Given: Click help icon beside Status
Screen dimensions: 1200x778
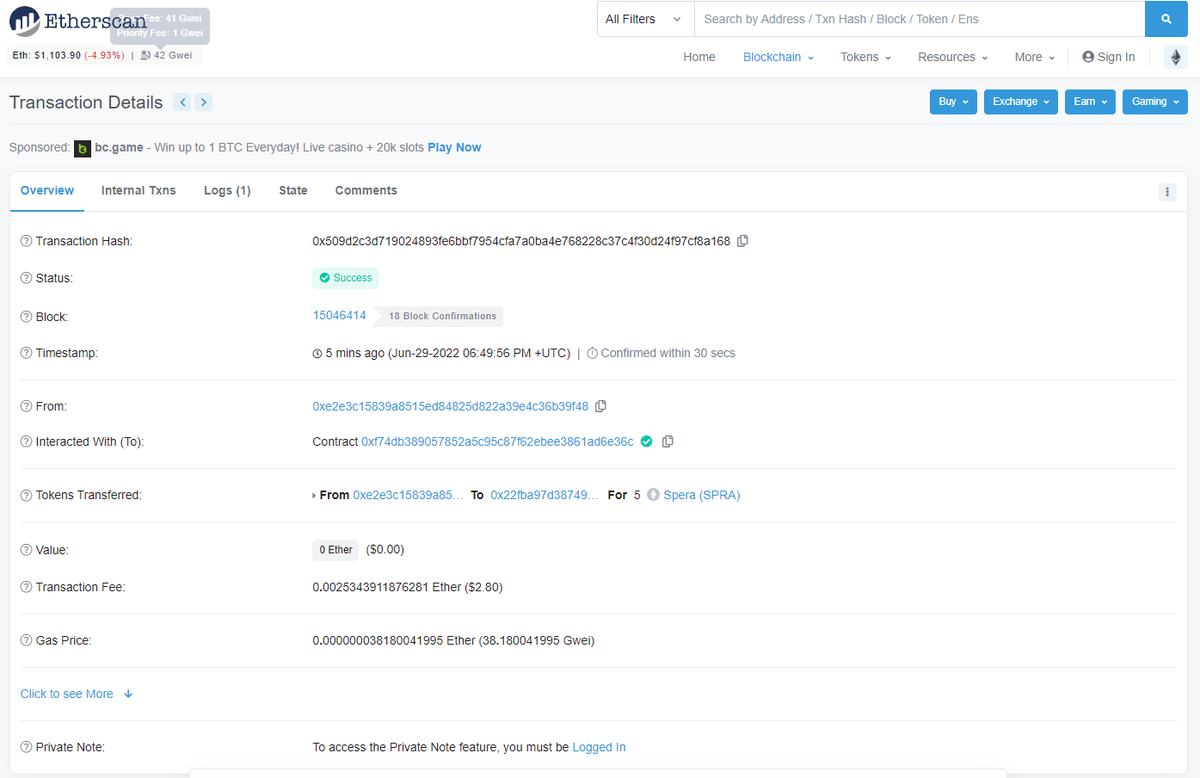Looking at the screenshot, I should 26,278.
